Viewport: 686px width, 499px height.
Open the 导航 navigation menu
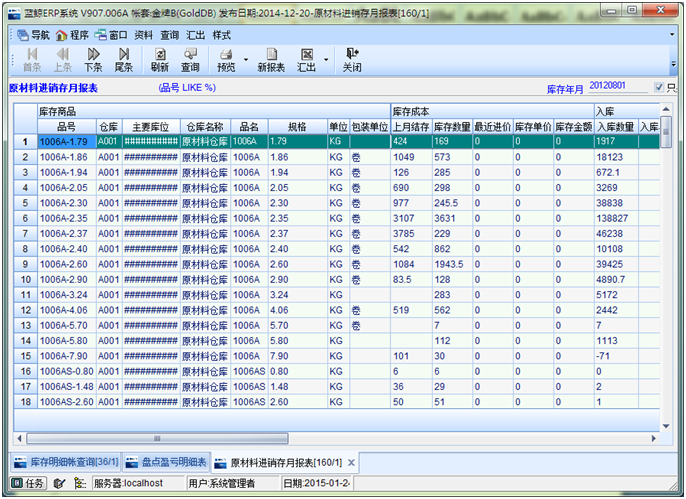[34, 35]
